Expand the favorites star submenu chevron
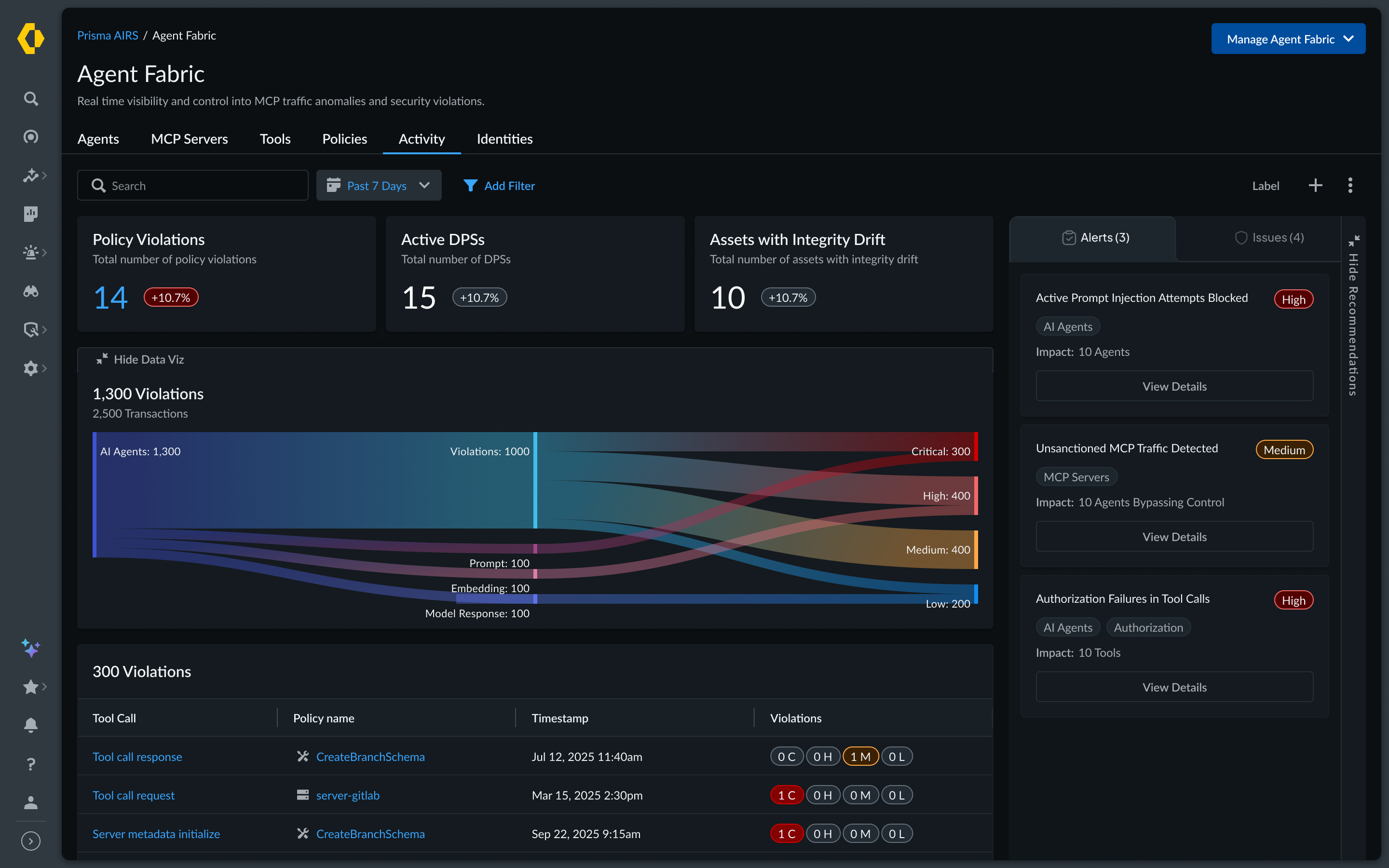 point(45,687)
